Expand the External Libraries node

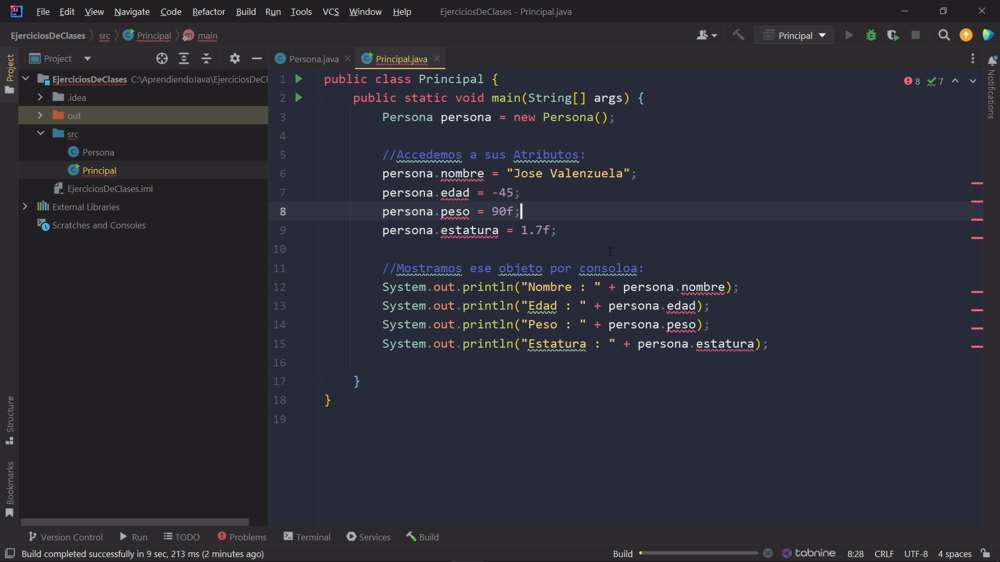[25, 207]
